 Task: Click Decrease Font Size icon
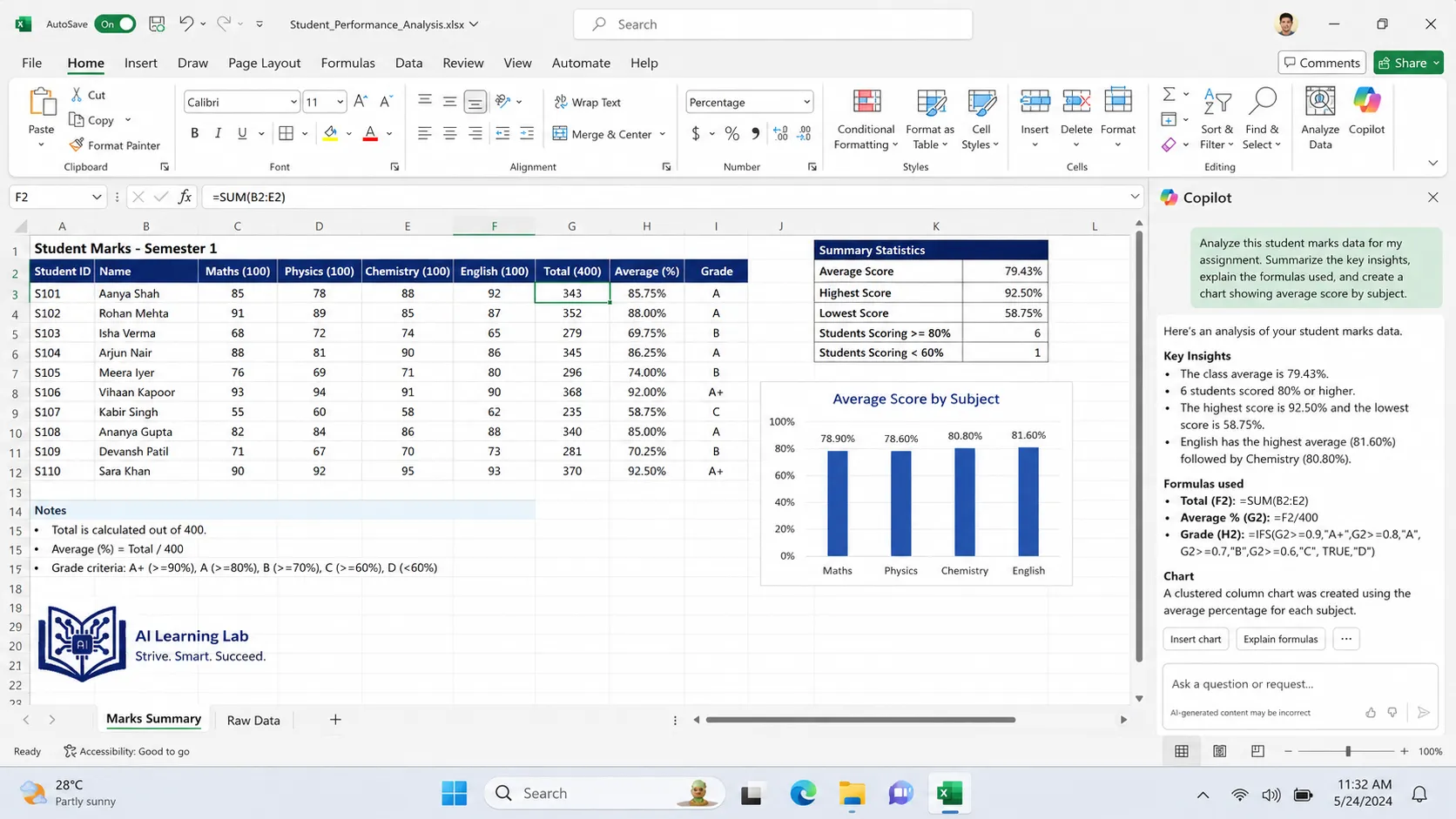[387, 102]
